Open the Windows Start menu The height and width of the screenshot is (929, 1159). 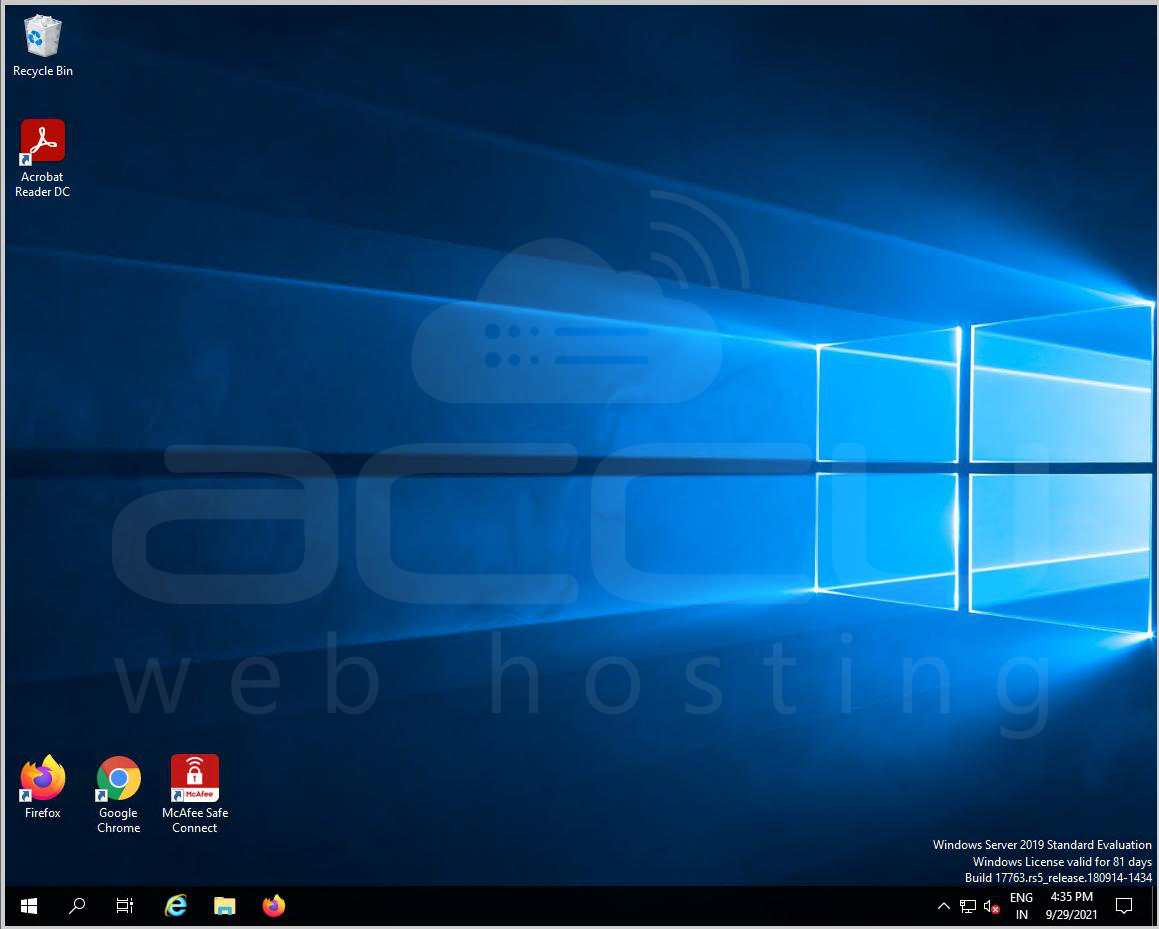29,906
